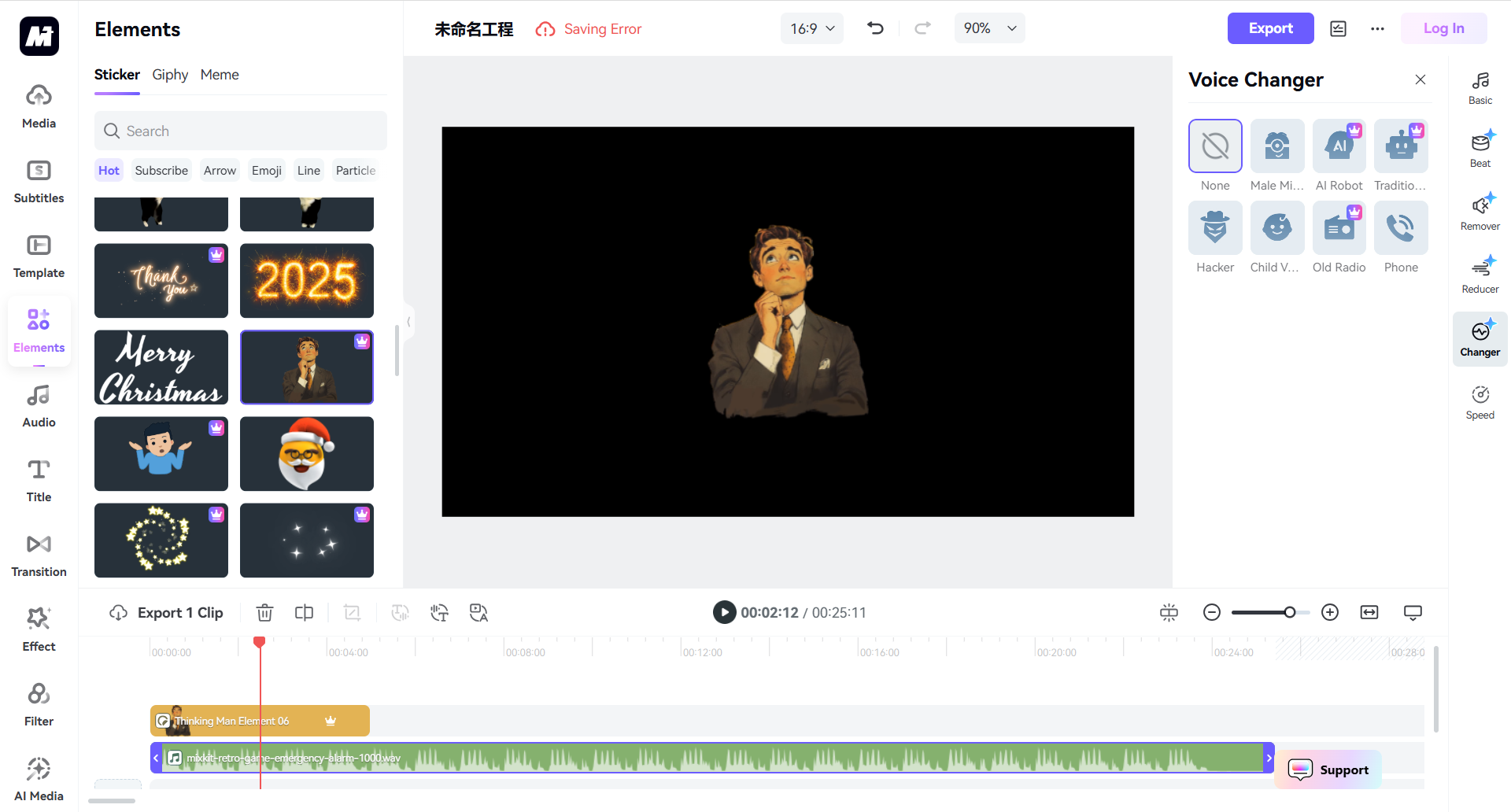Select the Emoji sticker category
1511x812 pixels.
pyautogui.click(x=266, y=170)
